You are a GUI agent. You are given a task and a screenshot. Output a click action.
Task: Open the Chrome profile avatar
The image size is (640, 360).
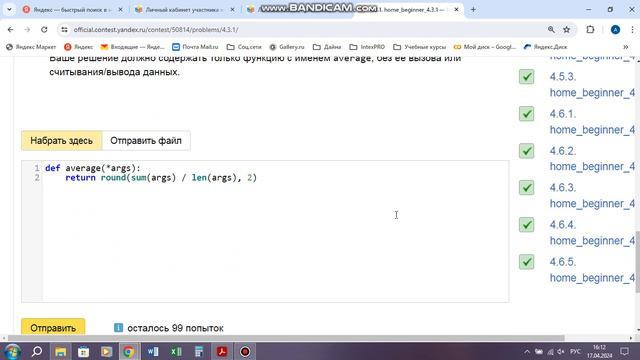[615, 29]
